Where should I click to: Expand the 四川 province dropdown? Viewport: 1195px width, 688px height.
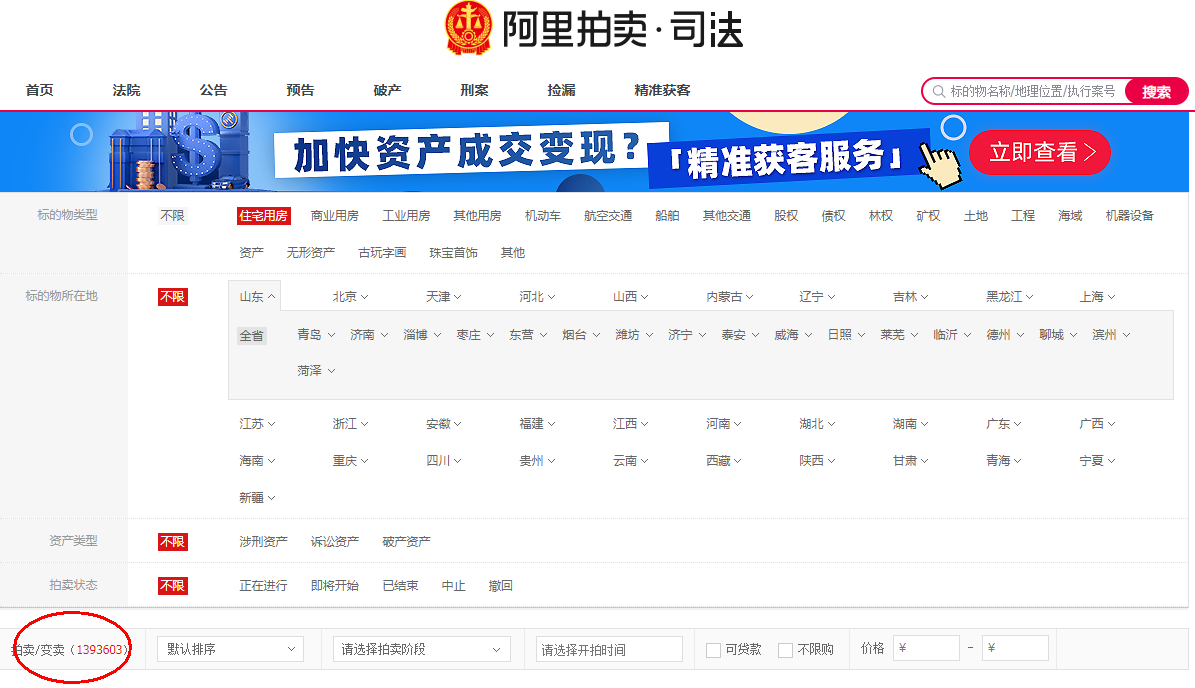[444, 460]
